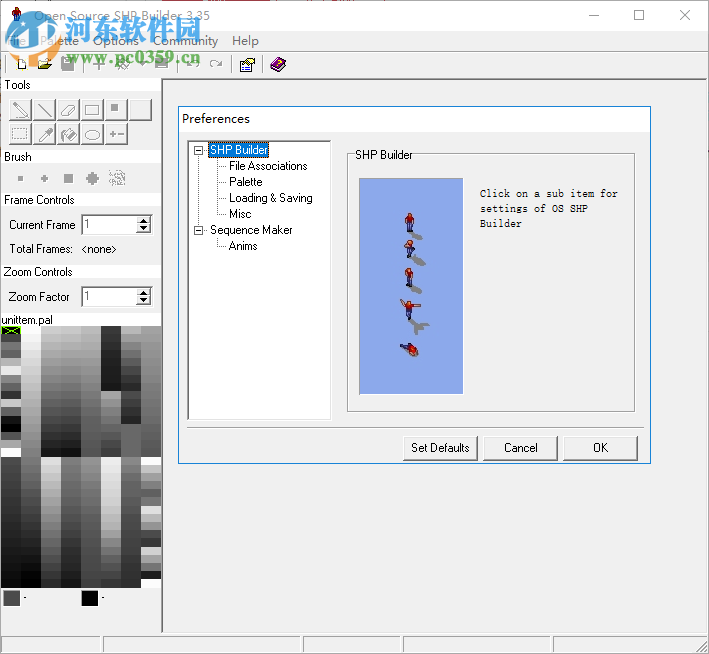Select the plus-minus Darken/Lighten tool
Viewport: 709px width, 654px height.
[x=116, y=134]
